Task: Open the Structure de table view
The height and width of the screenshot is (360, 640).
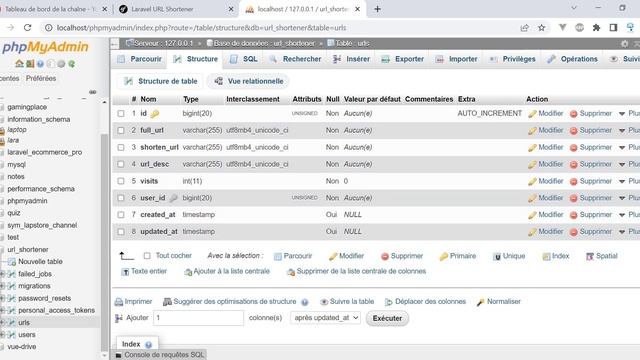Action: (x=161, y=81)
